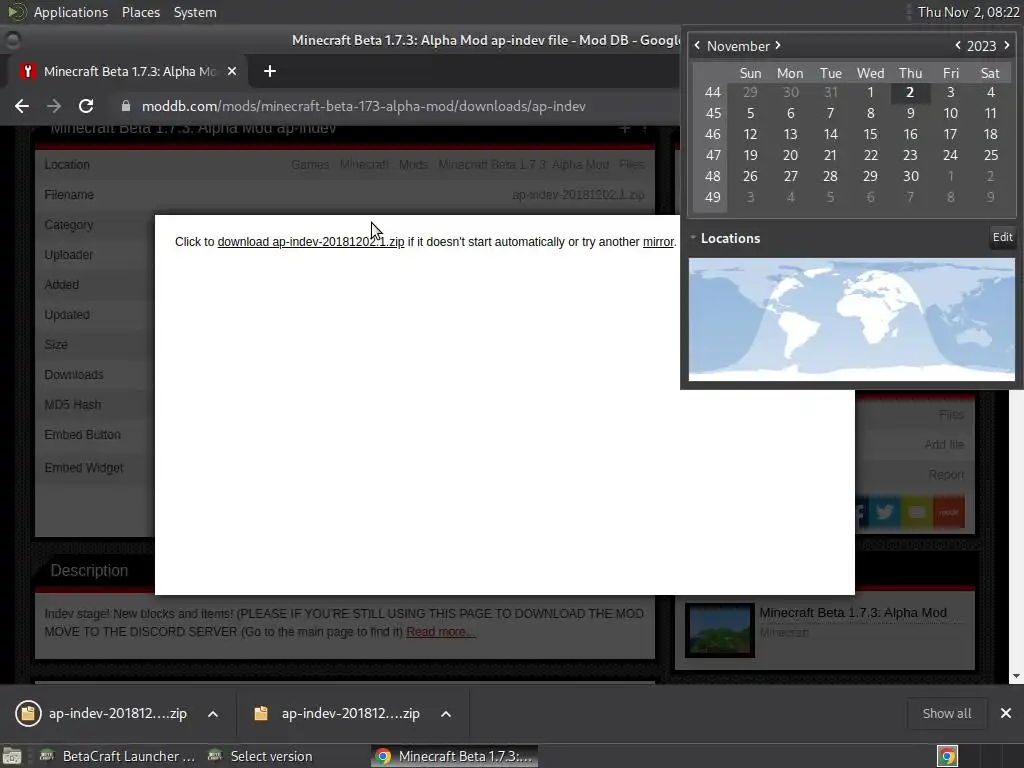
Task: Click Minecraft Beta 1.7.3 taskbar entry
Action: click(x=455, y=756)
